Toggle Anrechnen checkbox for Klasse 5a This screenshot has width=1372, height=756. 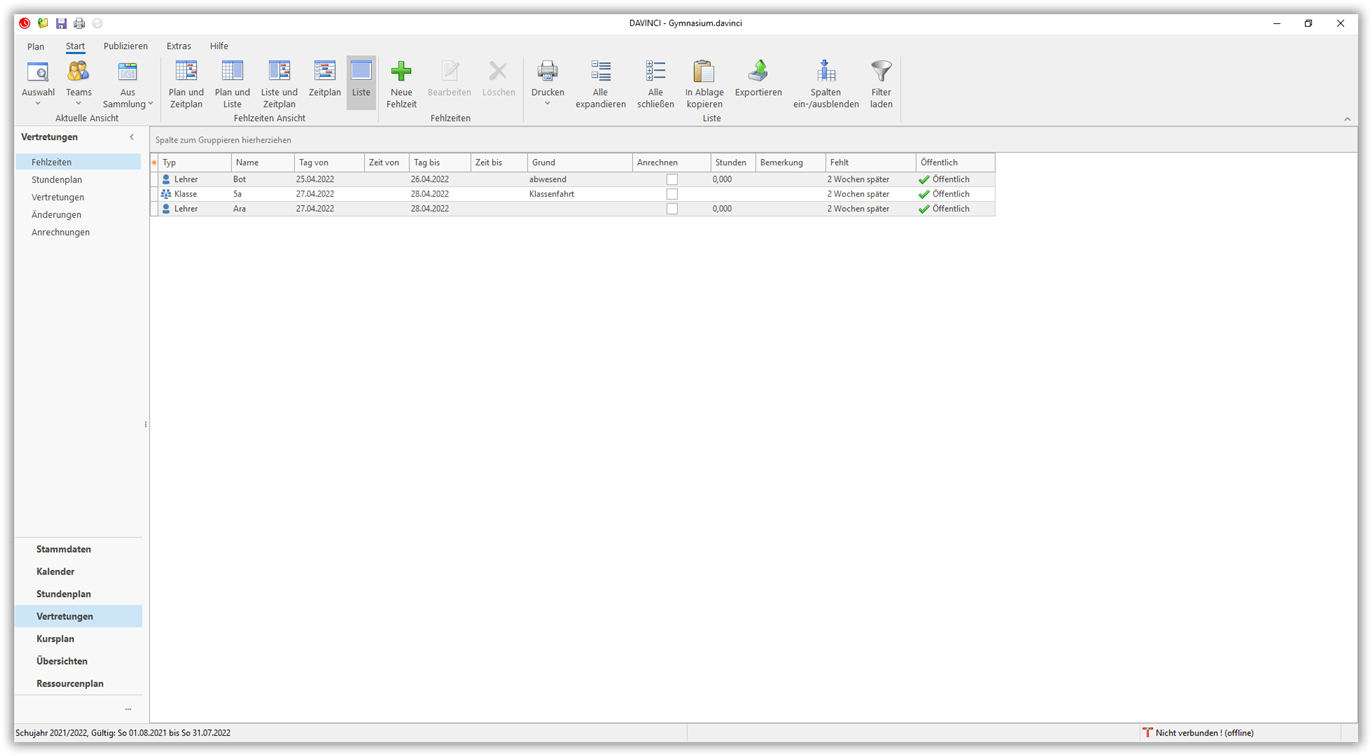click(672, 194)
